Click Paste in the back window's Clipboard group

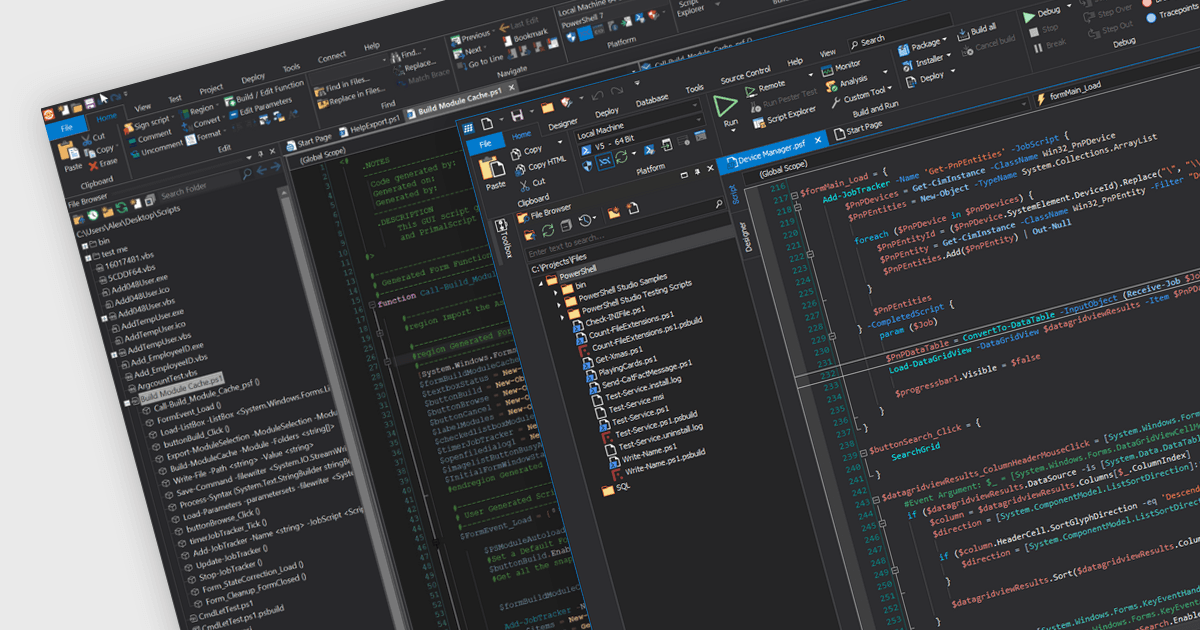pos(71,156)
